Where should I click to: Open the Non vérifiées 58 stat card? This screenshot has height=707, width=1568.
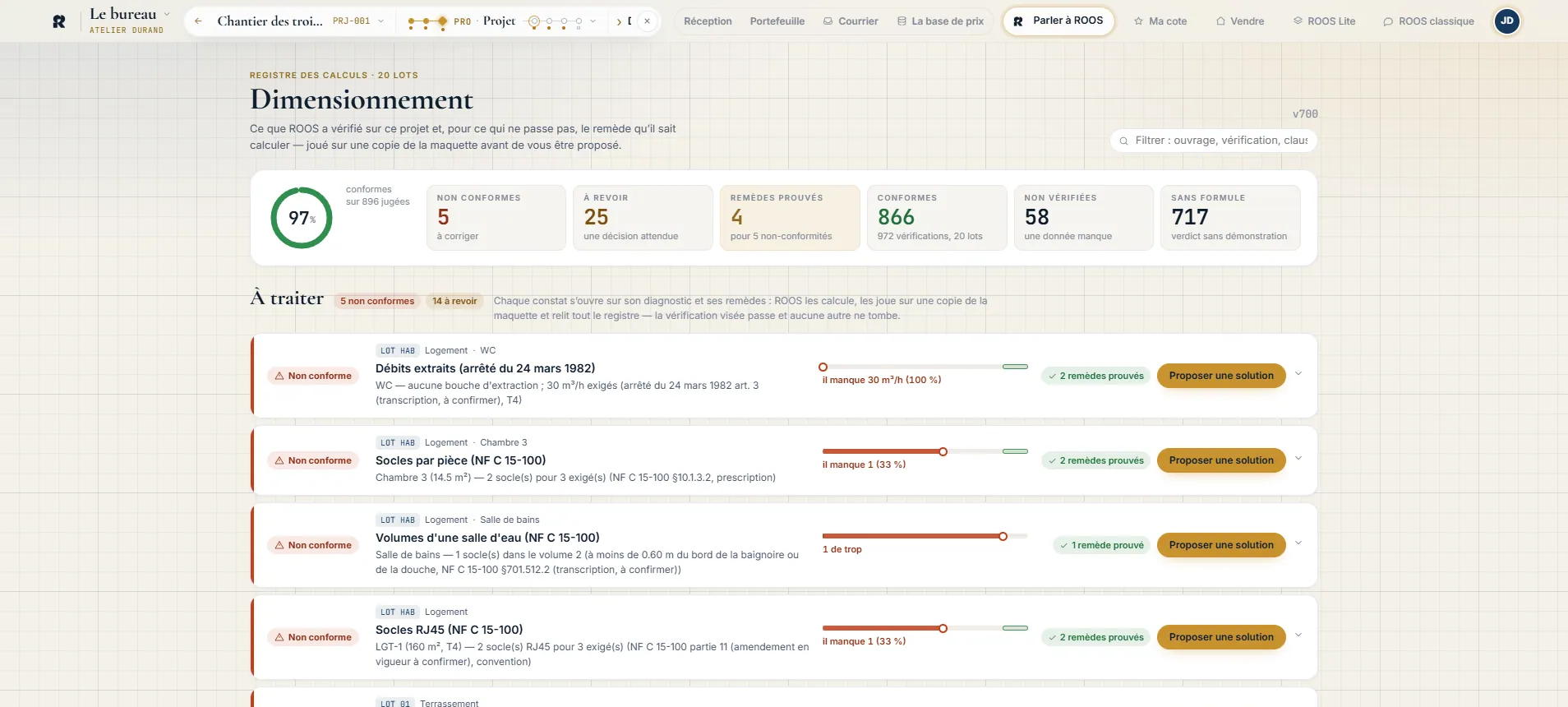click(1084, 218)
